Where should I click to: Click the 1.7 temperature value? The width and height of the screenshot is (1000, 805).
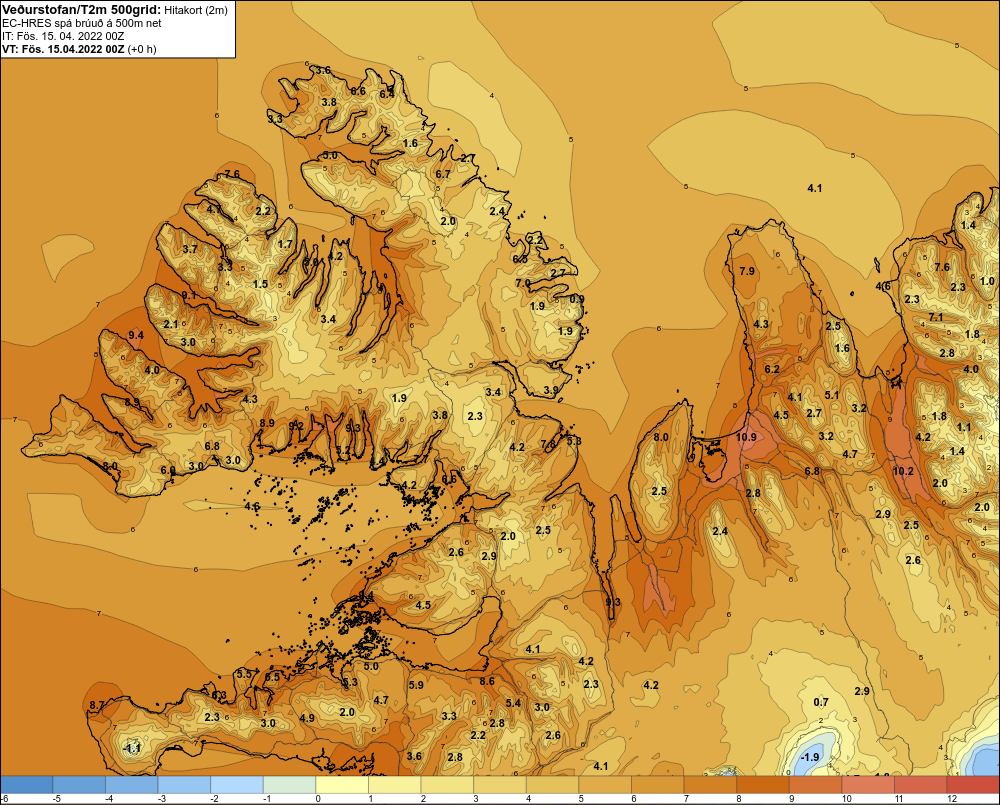point(285,244)
